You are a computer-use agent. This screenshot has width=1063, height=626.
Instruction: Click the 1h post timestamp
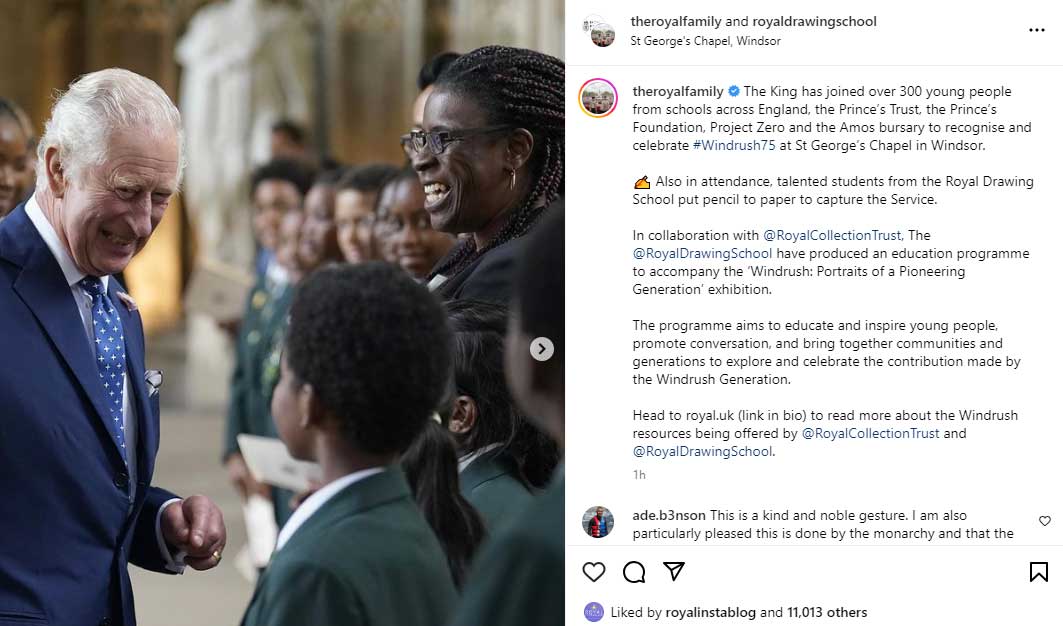coord(639,475)
